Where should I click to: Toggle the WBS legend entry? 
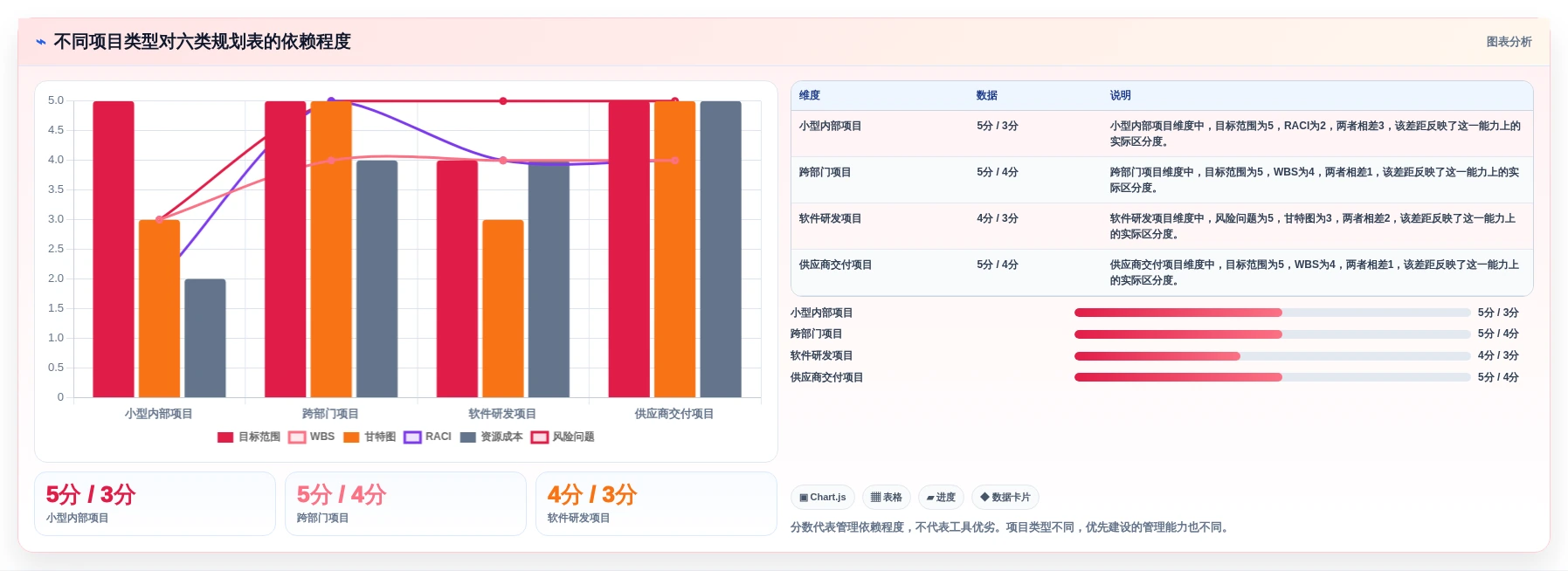[x=312, y=437]
